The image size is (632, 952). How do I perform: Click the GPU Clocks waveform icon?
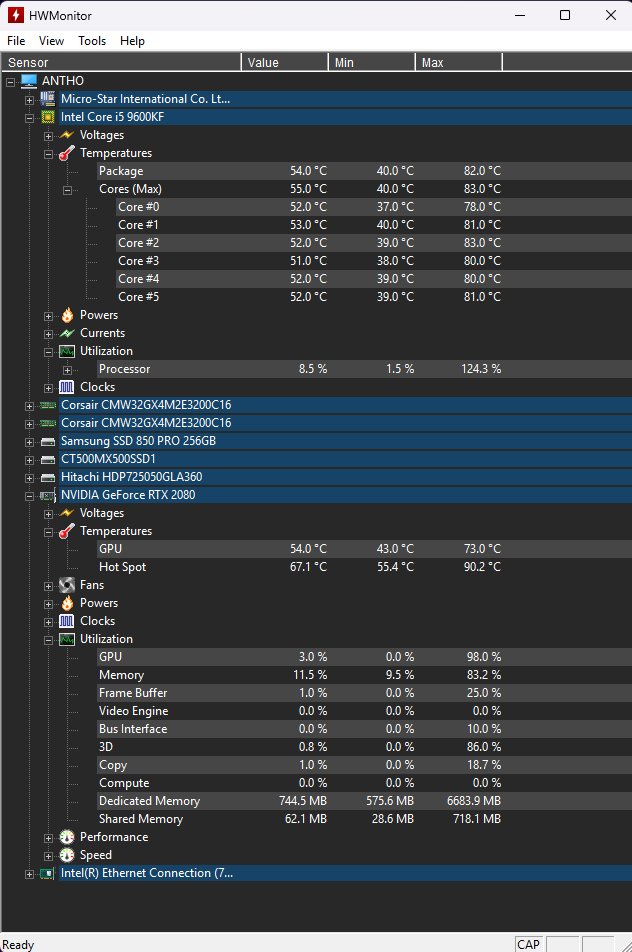click(x=67, y=621)
